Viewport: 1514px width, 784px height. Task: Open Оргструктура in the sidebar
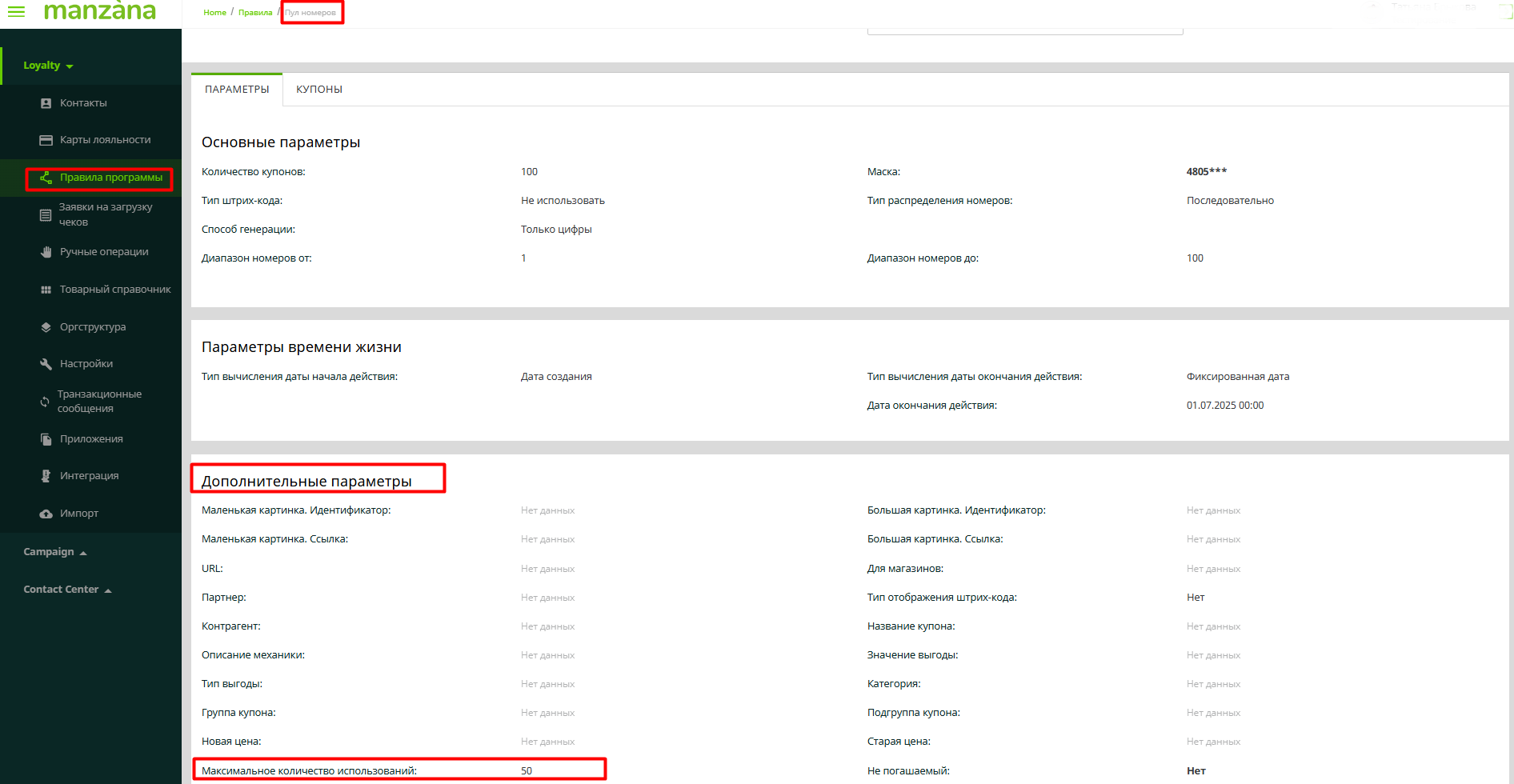93,327
